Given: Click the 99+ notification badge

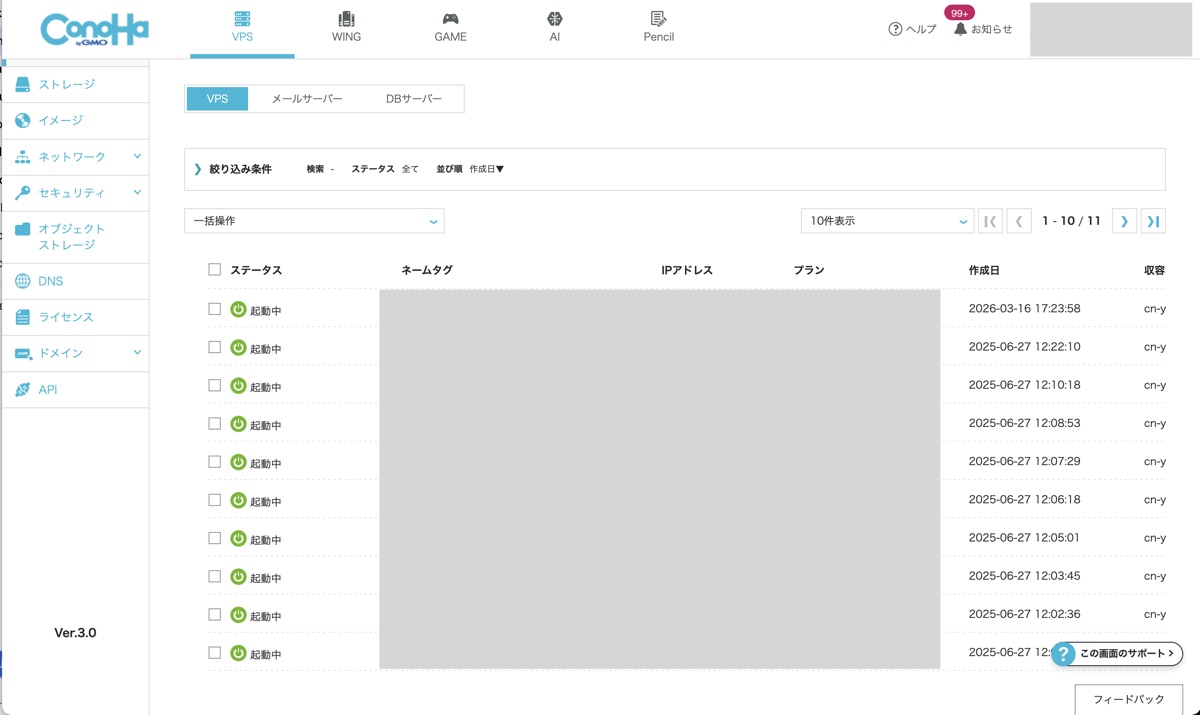Looking at the screenshot, I should pyautogui.click(x=960, y=13).
